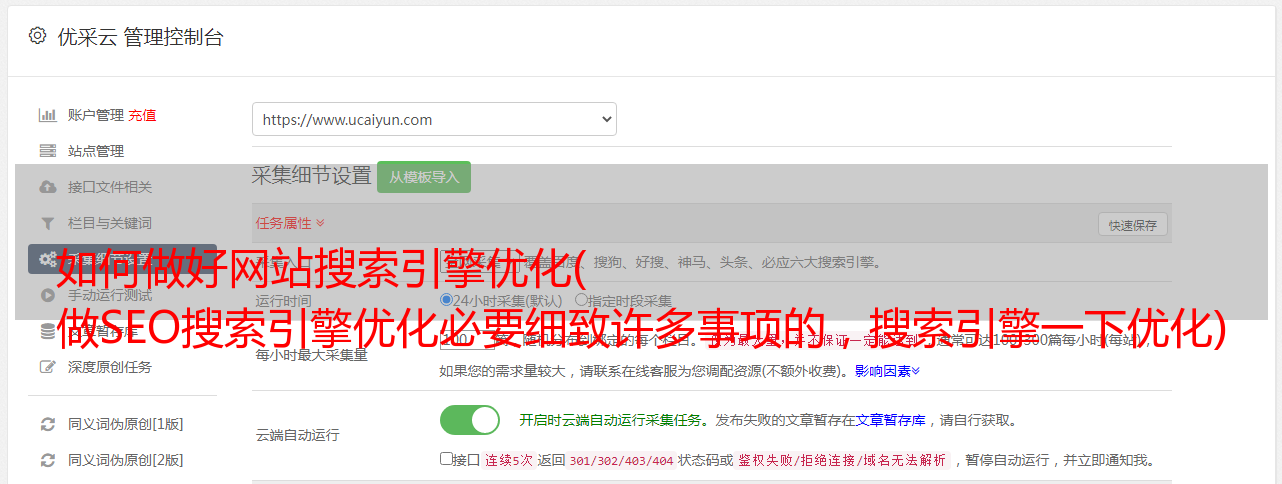
Task: Click the 优采云 管理控制台 title
Action: point(140,37)
